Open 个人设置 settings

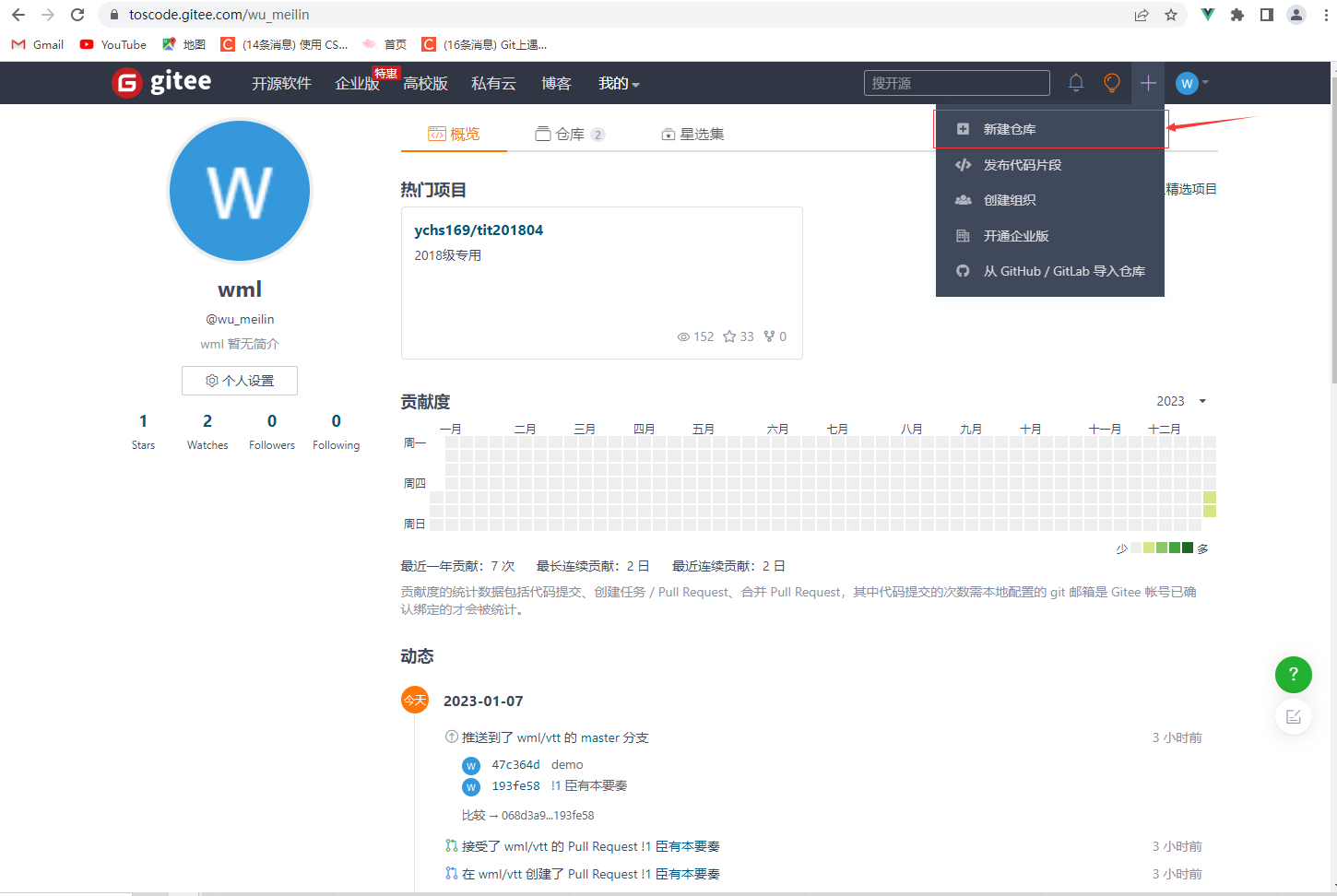[x=239, y=380]
